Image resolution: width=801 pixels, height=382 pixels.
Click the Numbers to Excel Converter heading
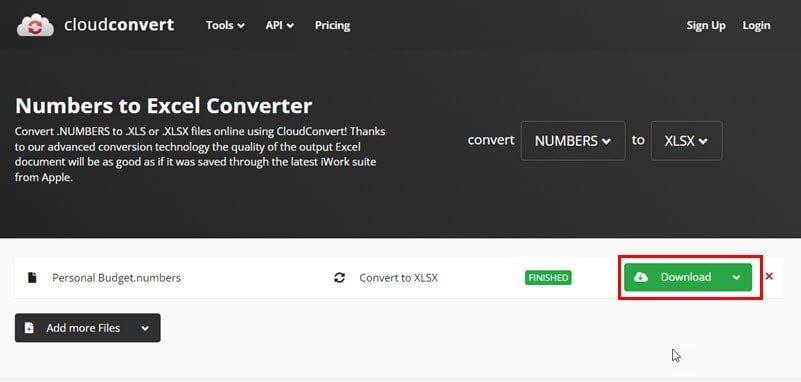[x=163, y=106]
